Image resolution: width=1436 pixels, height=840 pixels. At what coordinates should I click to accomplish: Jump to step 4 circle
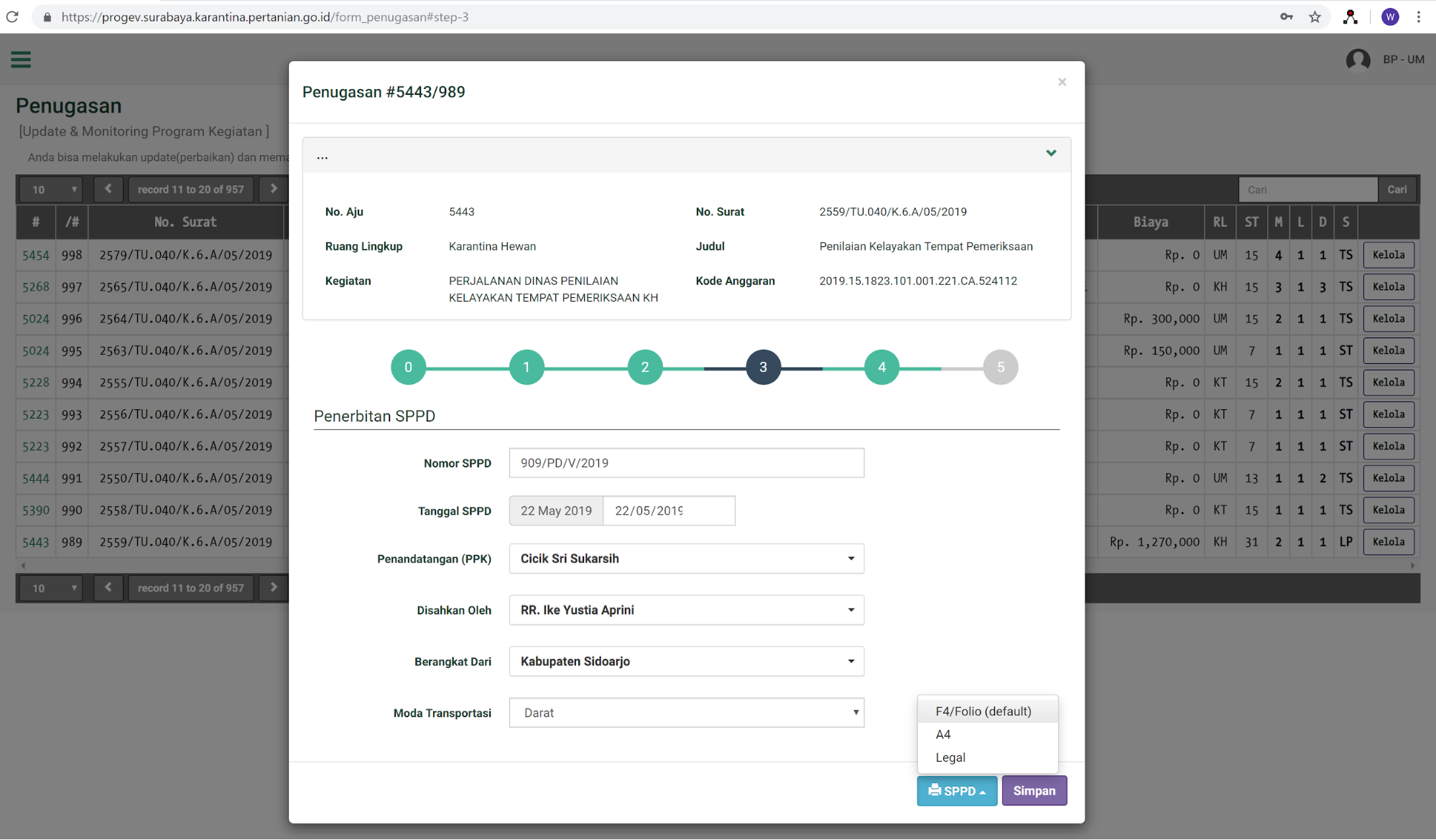click(x=881, y=367)
